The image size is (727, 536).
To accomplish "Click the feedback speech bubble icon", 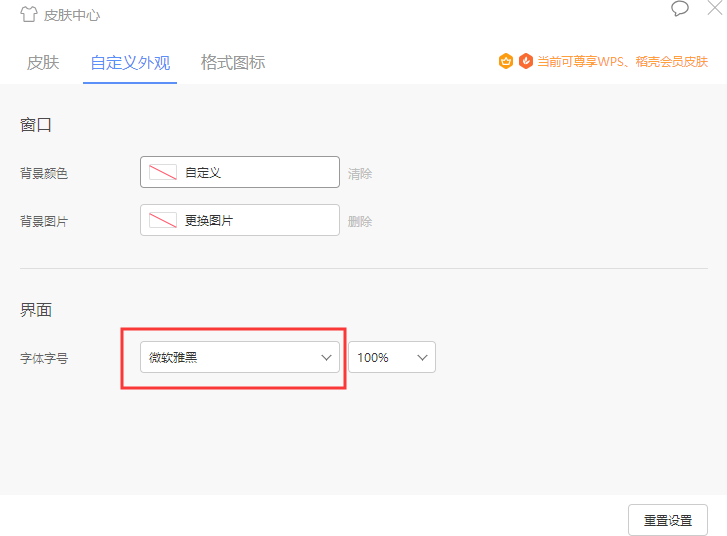I will click(x=680, y=8).
